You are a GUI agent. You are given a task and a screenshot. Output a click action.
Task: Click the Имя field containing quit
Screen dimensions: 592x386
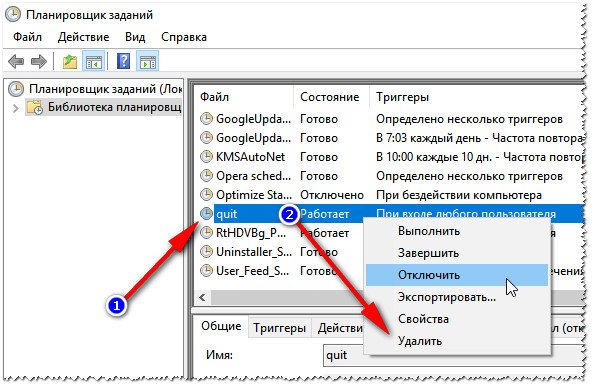pos(453,355)
